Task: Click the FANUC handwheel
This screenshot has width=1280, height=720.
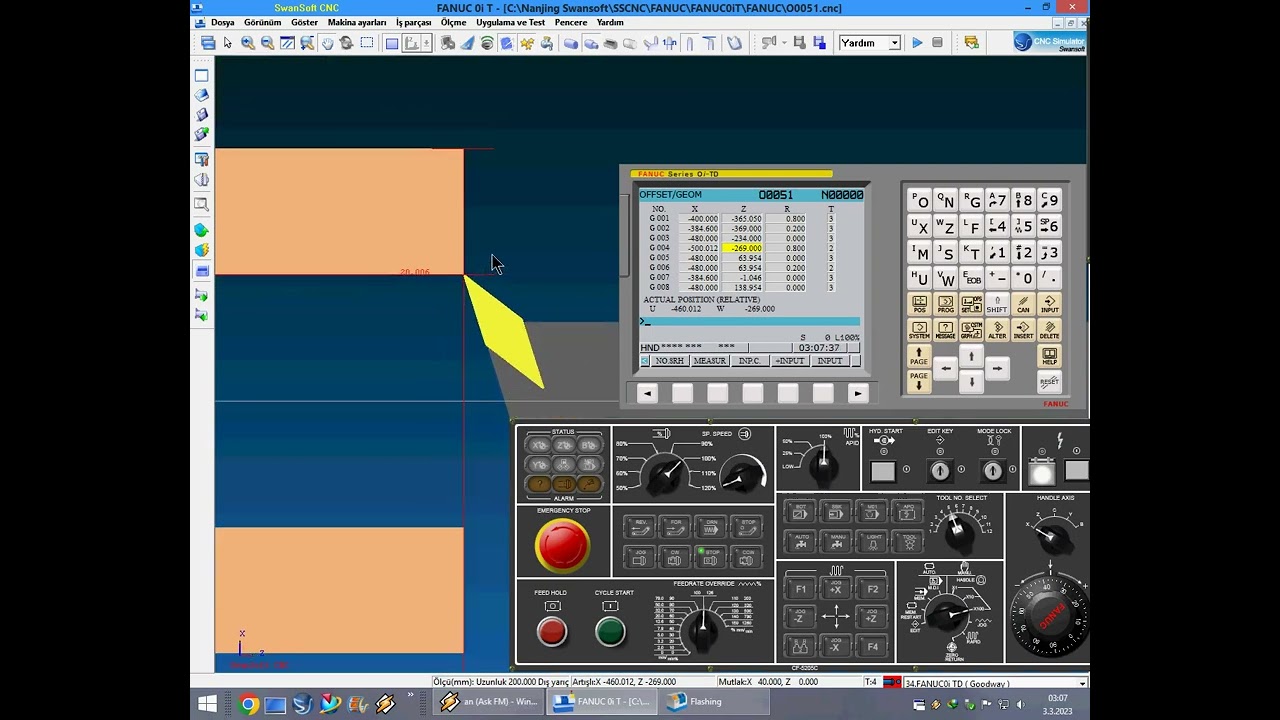Action: pos(1051,616)
